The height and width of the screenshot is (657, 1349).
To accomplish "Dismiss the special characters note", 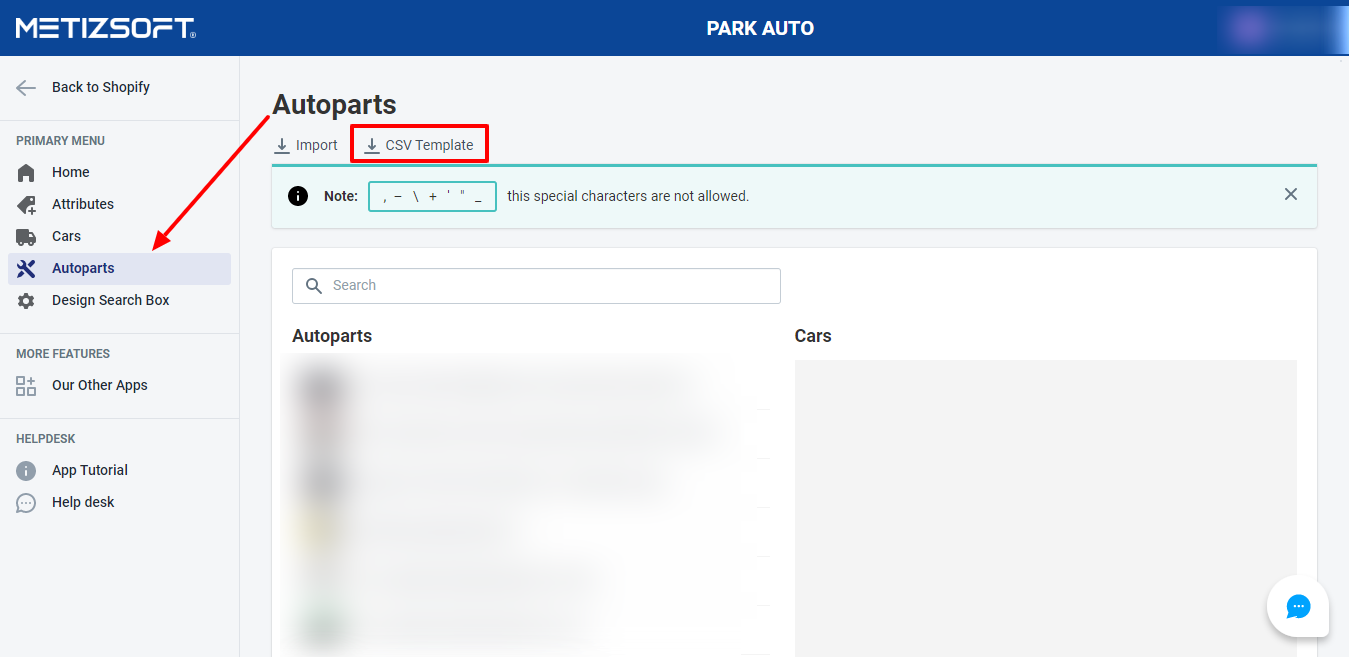I will (1290, 194).
